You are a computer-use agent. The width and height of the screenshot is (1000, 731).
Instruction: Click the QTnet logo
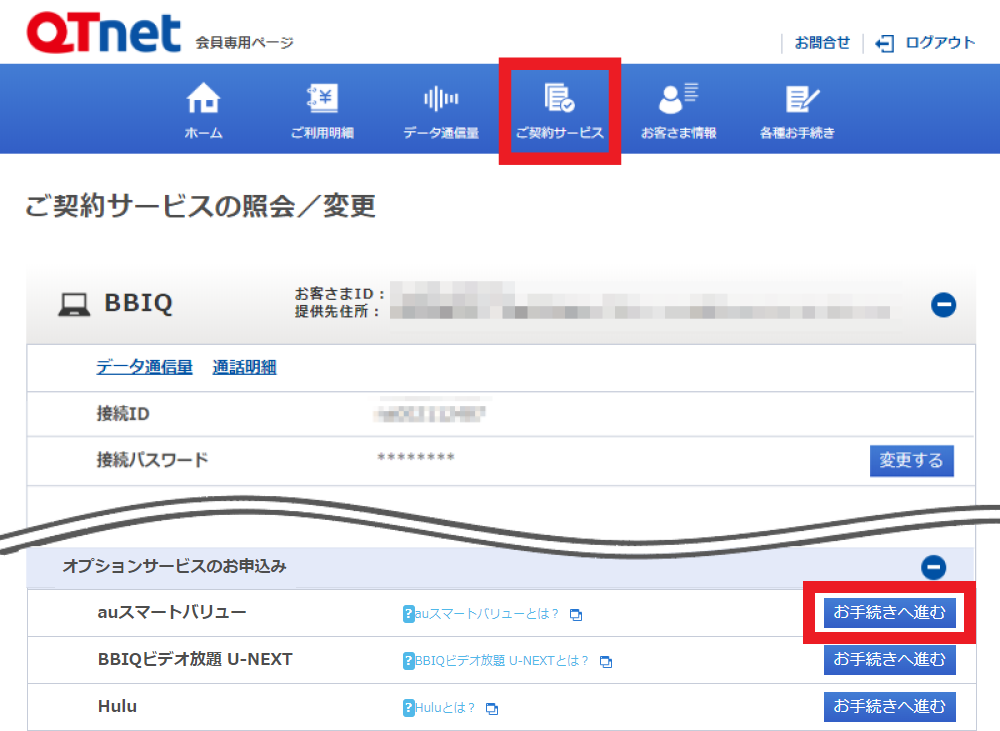click(104, 32)
